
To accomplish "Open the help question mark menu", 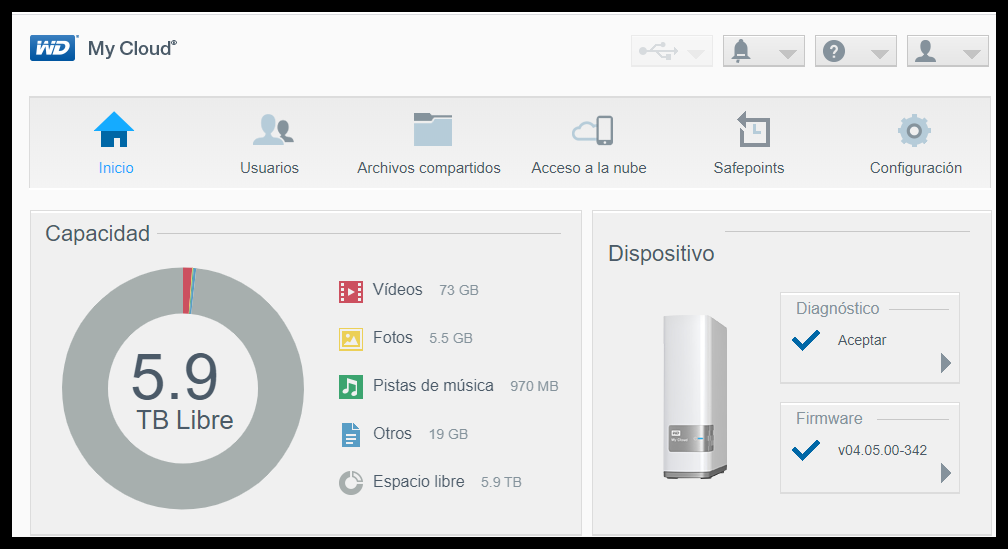I will tap(856, 51).
